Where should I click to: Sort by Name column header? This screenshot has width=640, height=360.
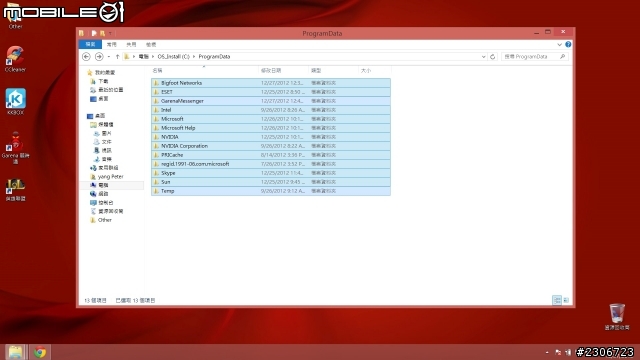[204, 71]
